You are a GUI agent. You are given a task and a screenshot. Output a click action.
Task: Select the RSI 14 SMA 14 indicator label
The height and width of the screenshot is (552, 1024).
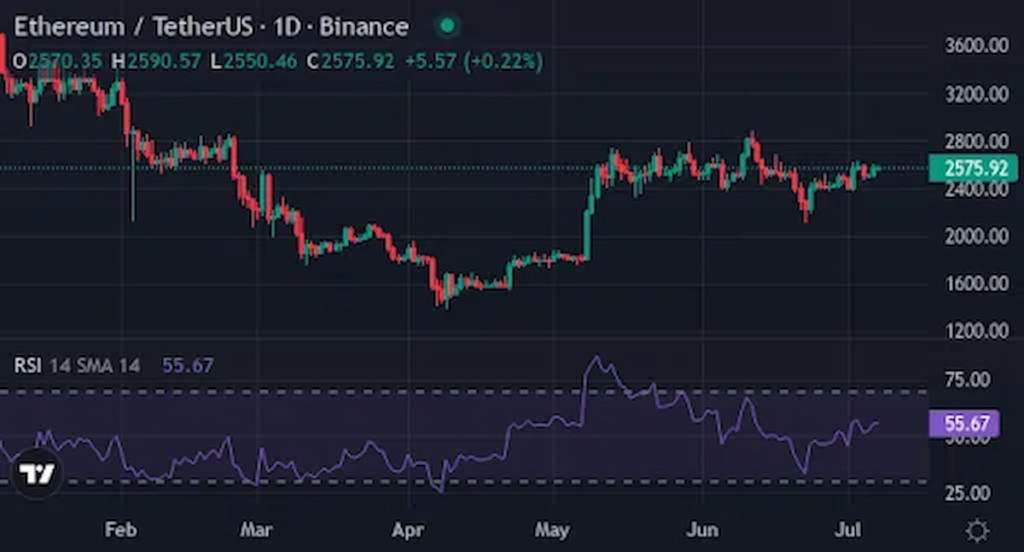coord(77,365)
